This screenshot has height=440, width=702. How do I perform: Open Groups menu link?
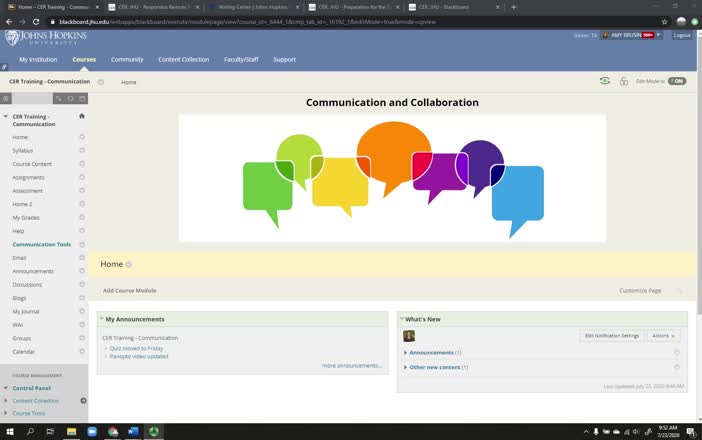click(21, 338)
